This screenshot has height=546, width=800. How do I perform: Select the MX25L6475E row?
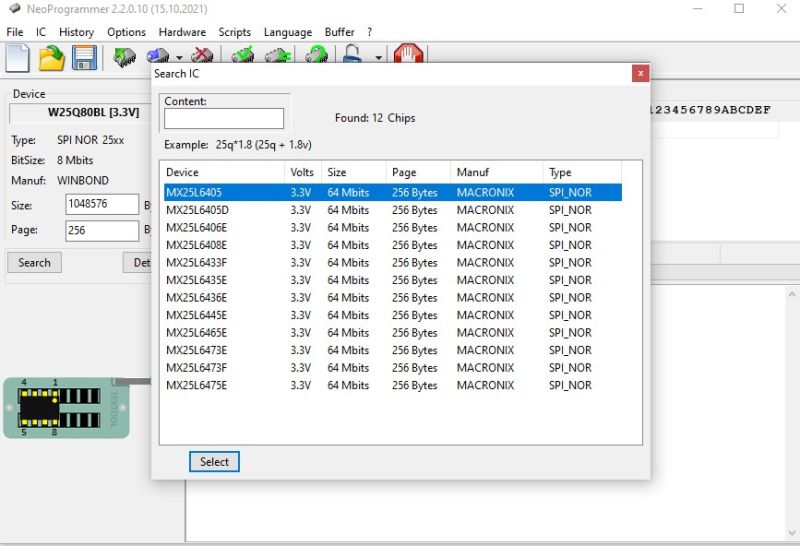[393, 385]
